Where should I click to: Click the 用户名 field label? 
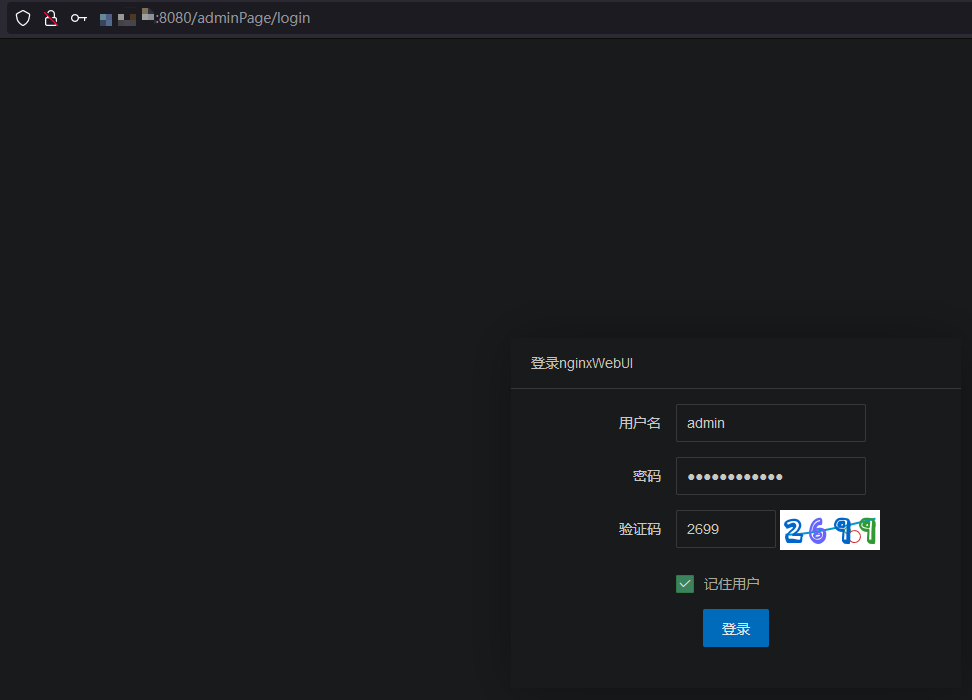640,423
